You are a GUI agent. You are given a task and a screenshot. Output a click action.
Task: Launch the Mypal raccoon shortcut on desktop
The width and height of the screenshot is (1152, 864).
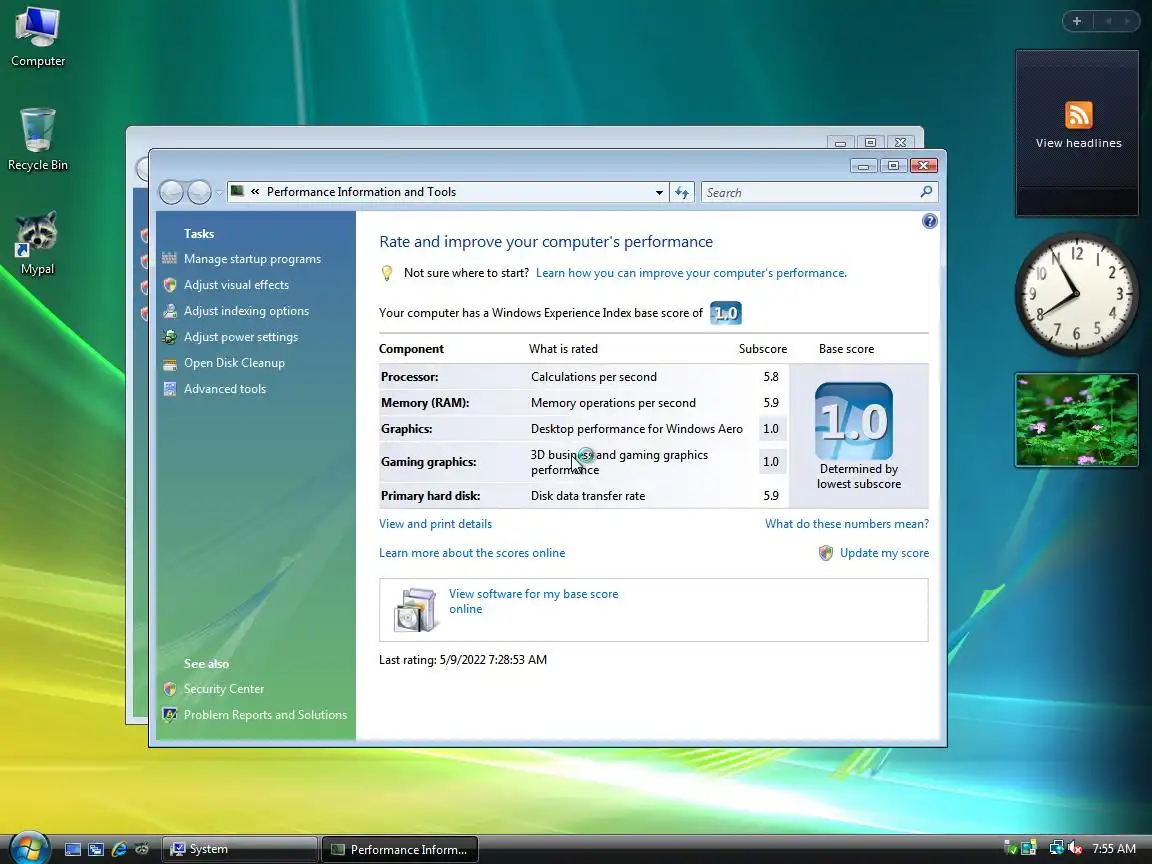pyautogui.click(x=37, y=242)
